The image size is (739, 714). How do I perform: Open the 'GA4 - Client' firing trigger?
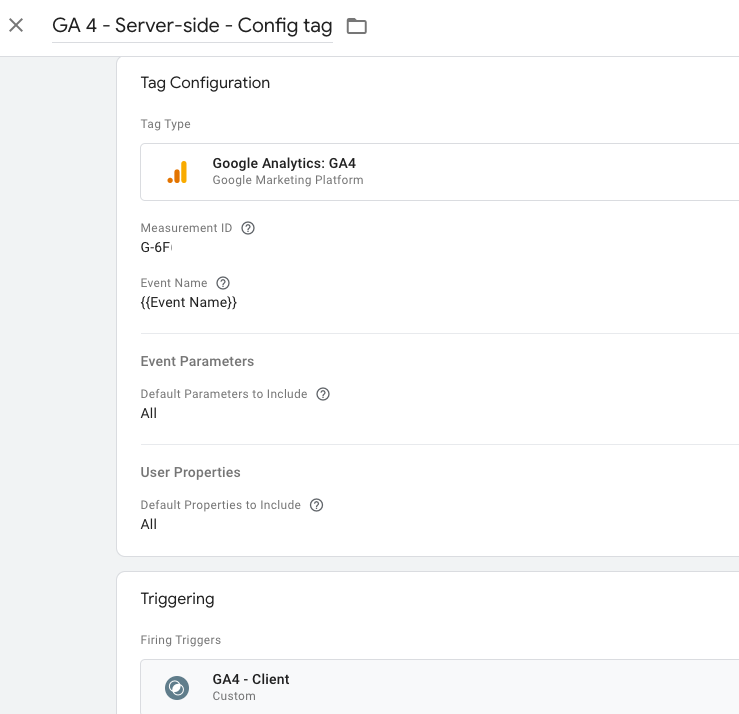[439, 687]
